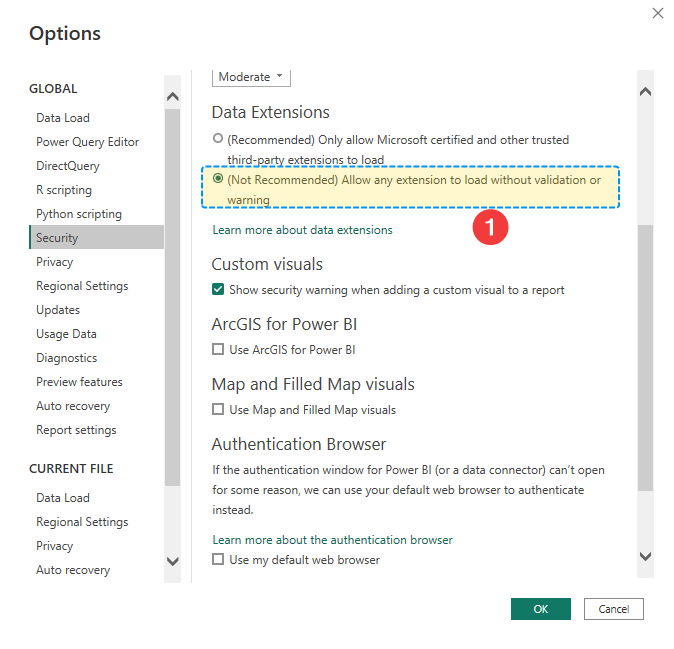Select Python scripting in sidebar
674x649 pixels.
79,214
